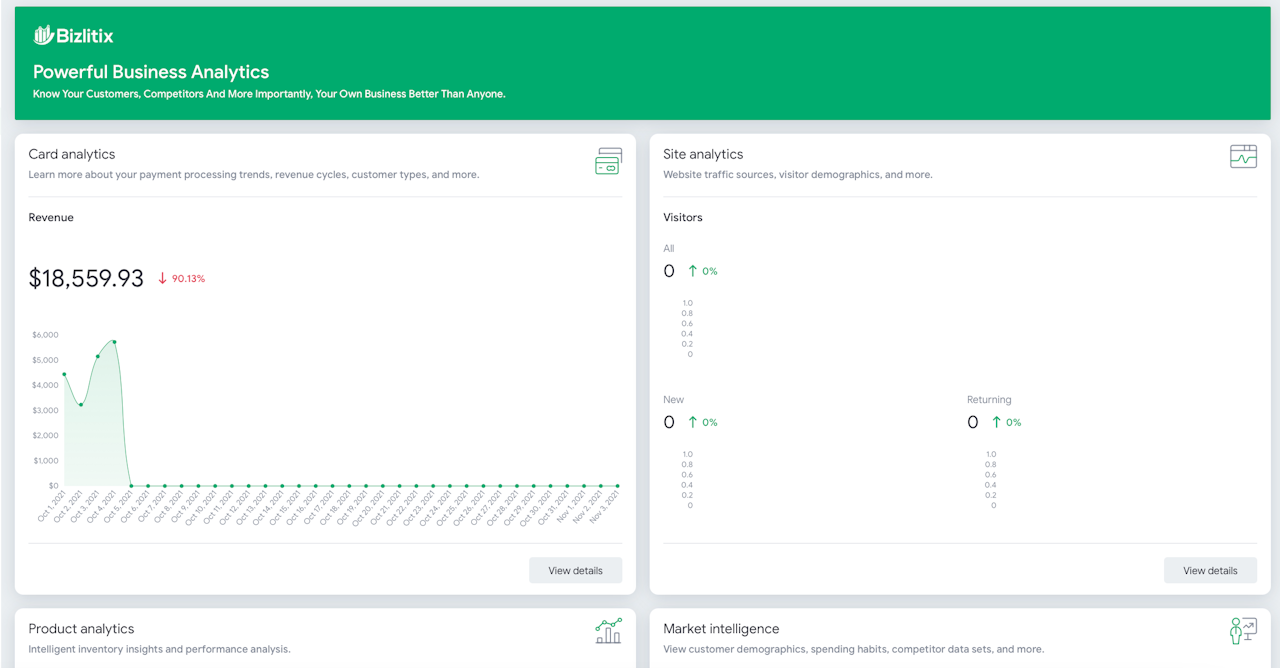The height and width of the screenshot is (668, 1280).
Task: Click the Card analytics credit card icon
Action: tap(608, 161)
